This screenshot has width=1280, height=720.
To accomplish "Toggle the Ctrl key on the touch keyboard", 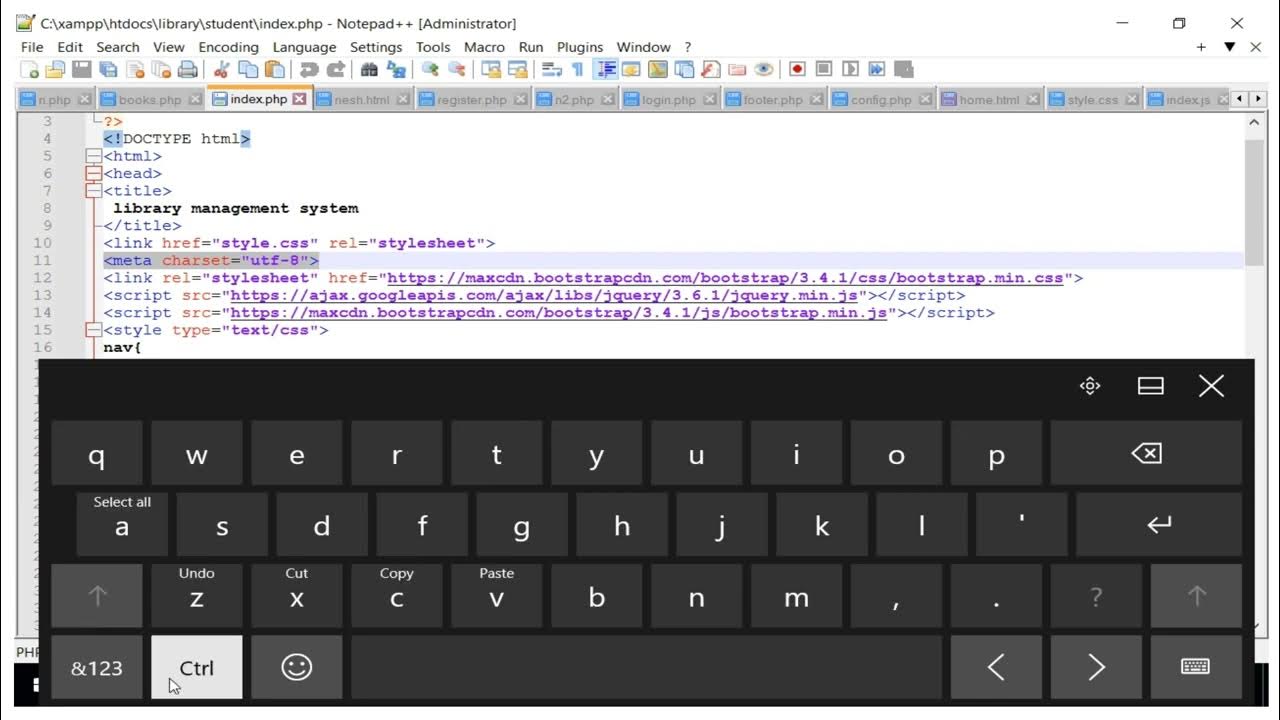I will pyautogui.click(x=197, y=667).
